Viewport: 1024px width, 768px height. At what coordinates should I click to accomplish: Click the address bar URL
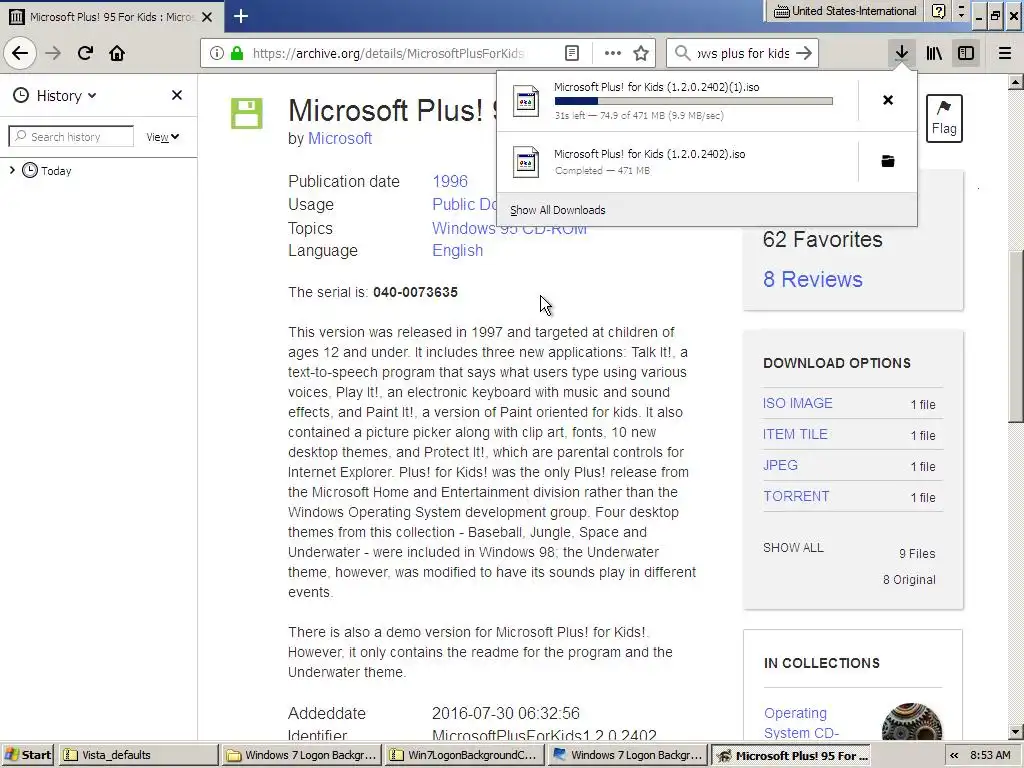tap(388, 53)
